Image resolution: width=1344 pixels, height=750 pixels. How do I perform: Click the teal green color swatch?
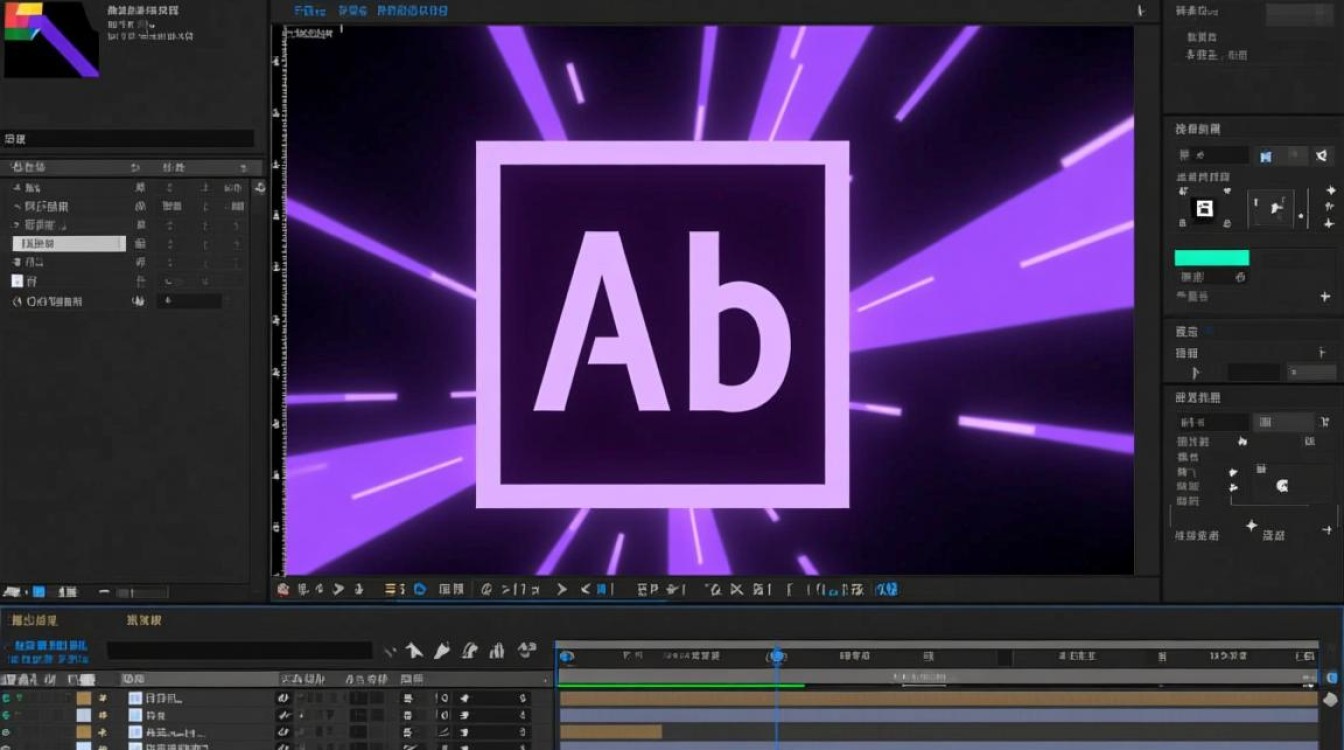[x=1211, y=258]
